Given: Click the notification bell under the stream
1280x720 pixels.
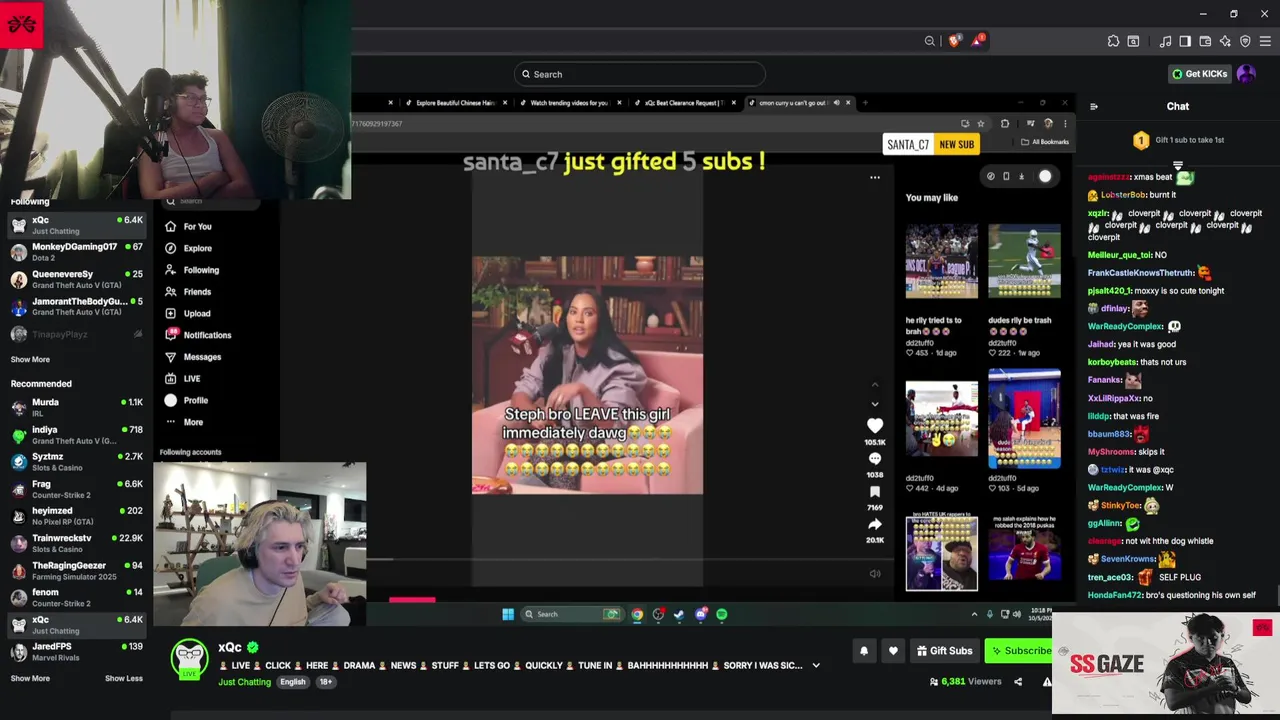Looking at the screenshot, I should pyautogui.click(x=864, y=651).
